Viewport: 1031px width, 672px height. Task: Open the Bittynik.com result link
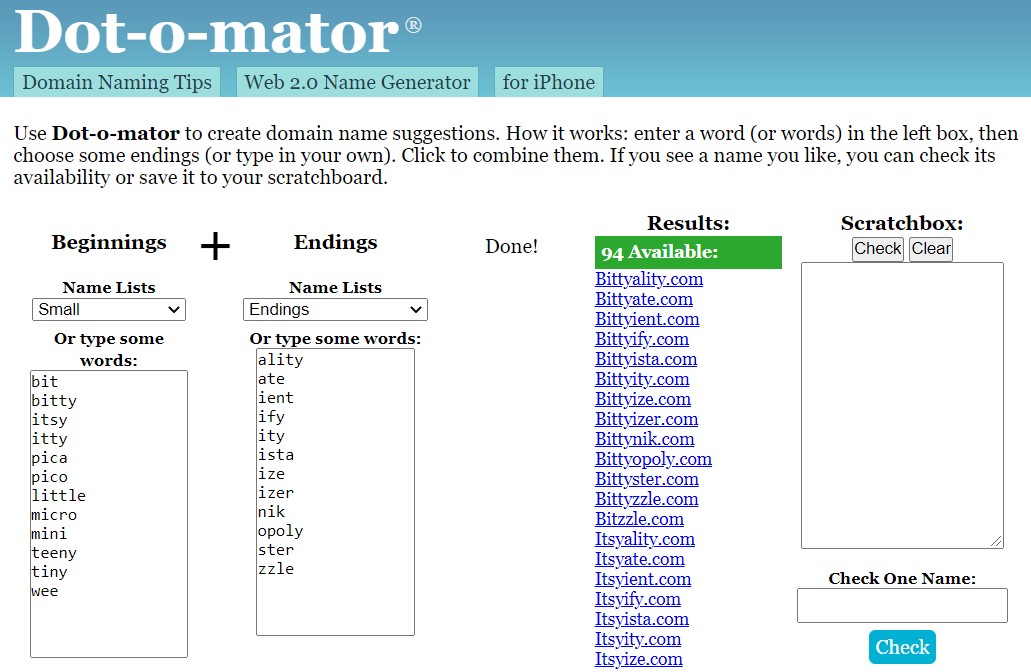pos(644,439)
